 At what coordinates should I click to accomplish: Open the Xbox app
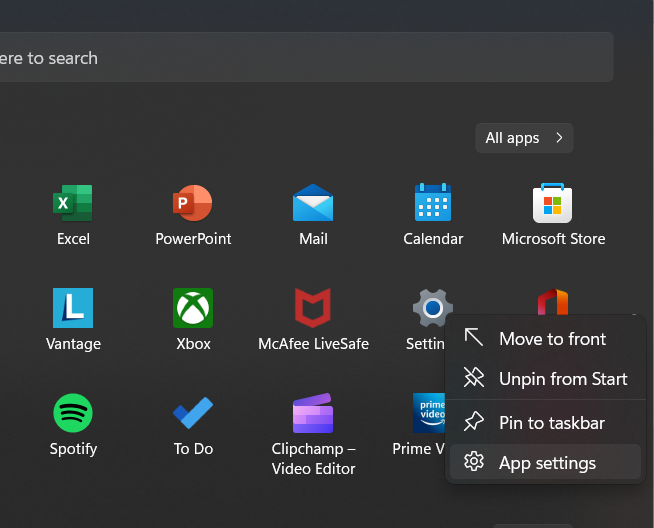(193, 308)
